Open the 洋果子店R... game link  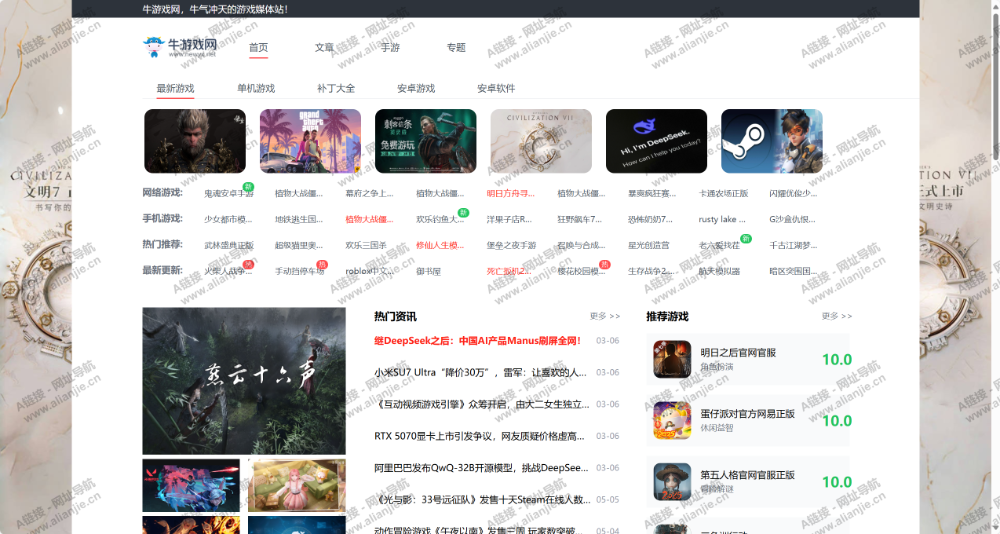point(509,219)
